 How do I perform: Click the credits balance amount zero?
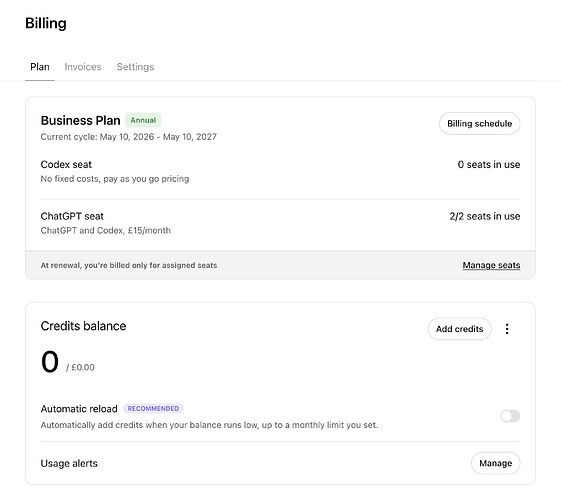(x=50, y=362)
